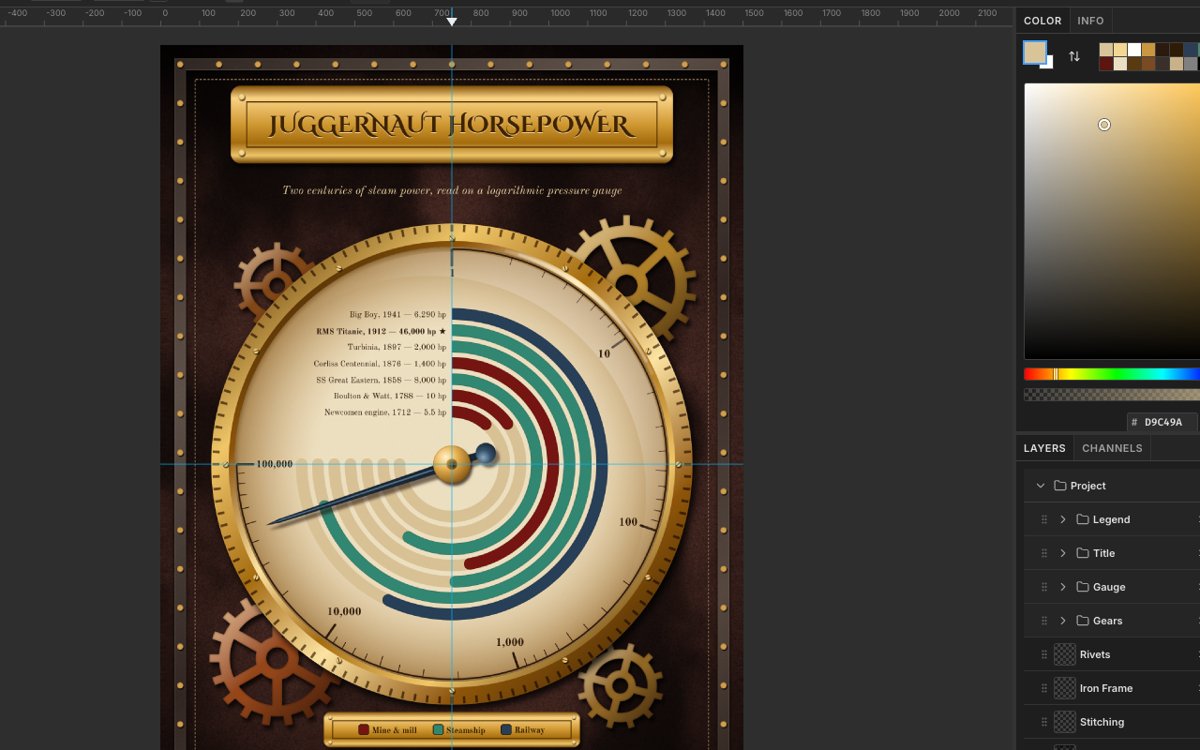Select the Gears group name

pyautogui.click(x=1108, y=621)
